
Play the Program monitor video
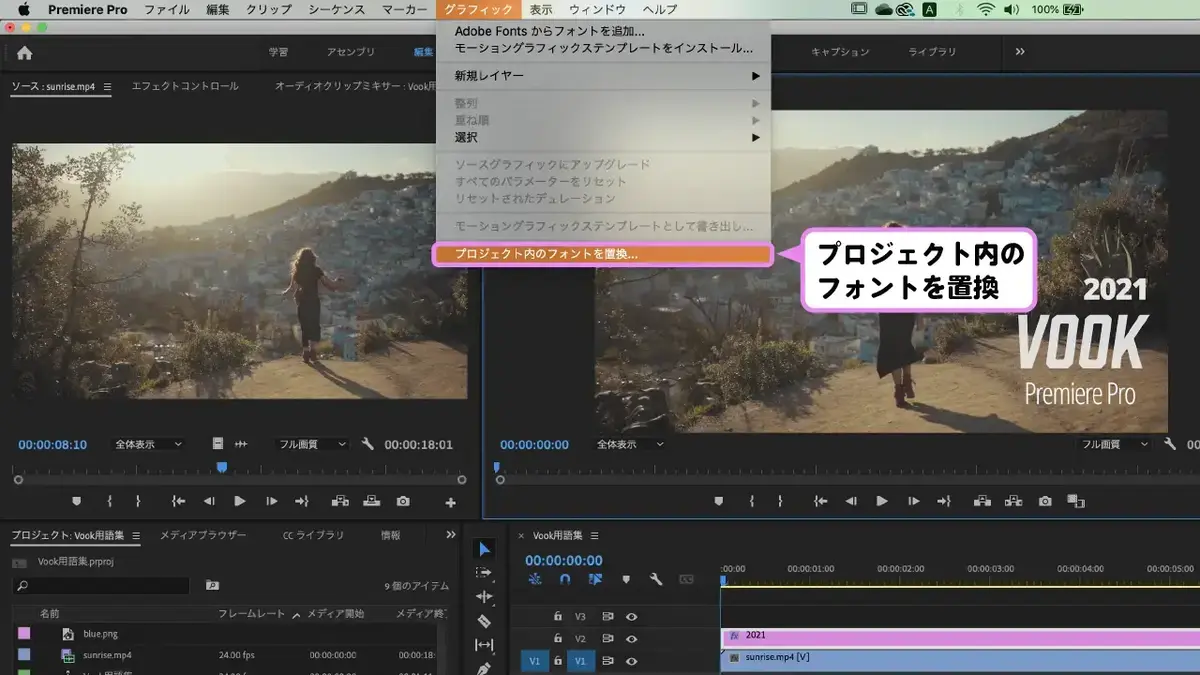(881, 501)
